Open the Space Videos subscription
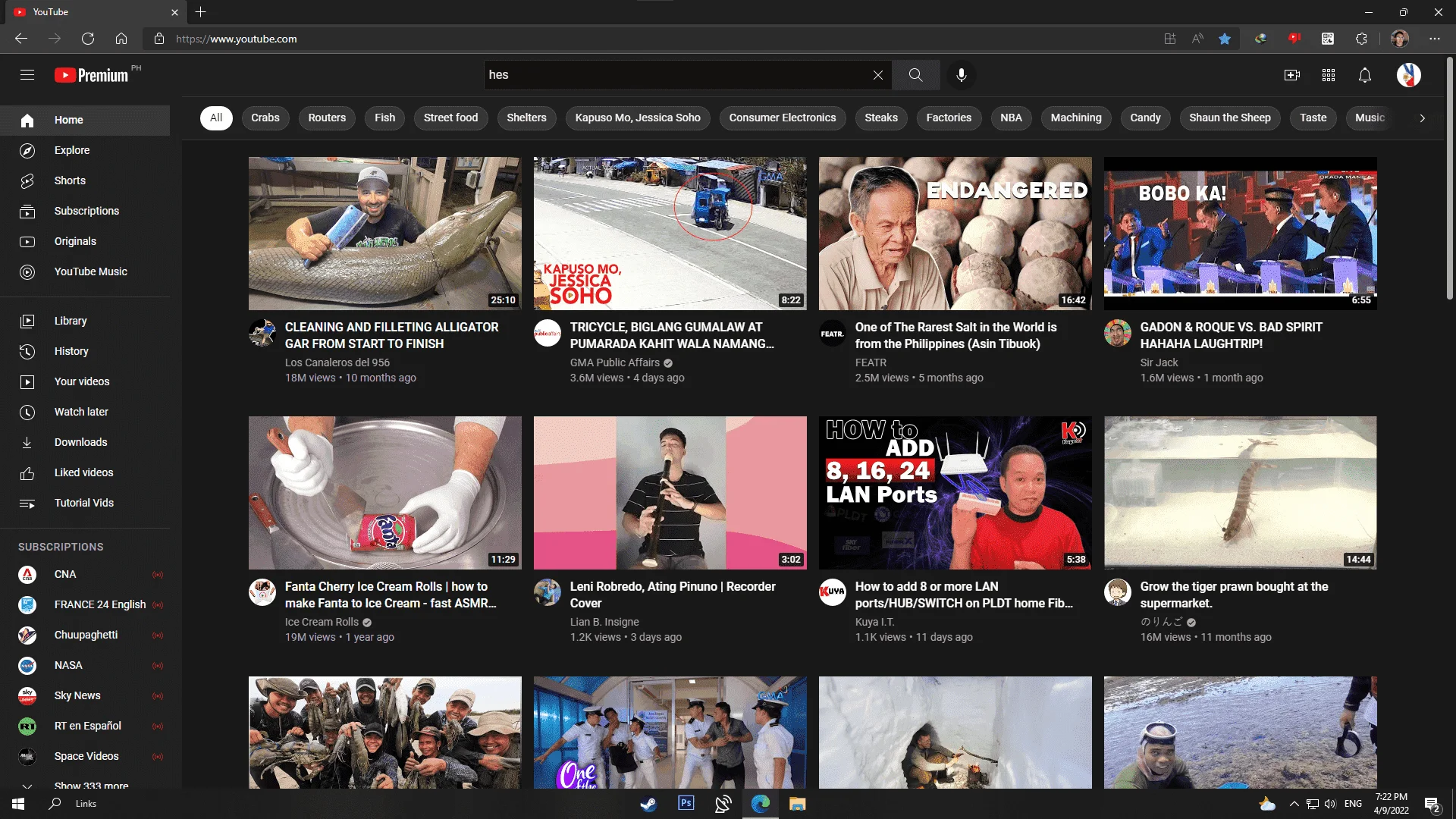This screenshot has height=819, width=1456. pos(85,756)
